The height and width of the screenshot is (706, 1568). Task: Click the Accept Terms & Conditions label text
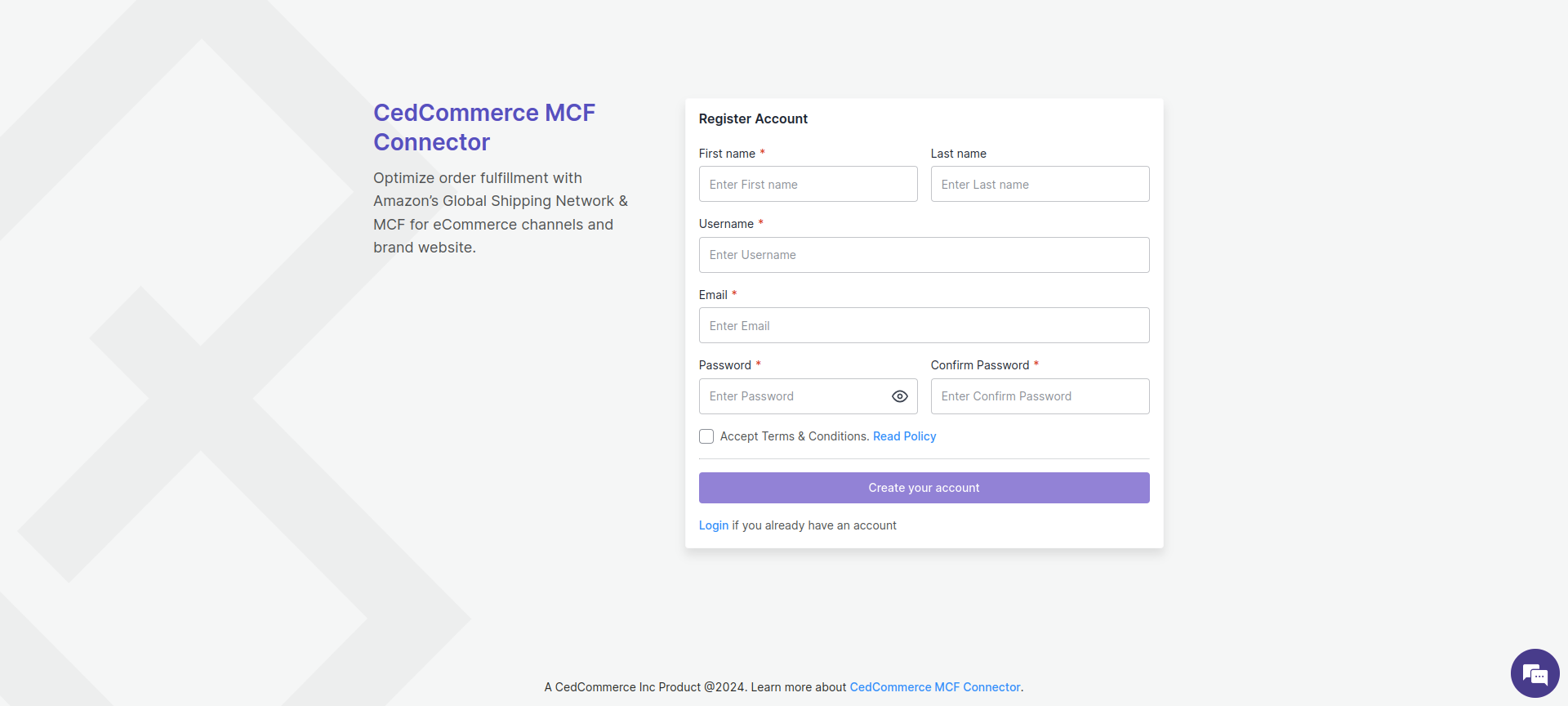point(795,436)
